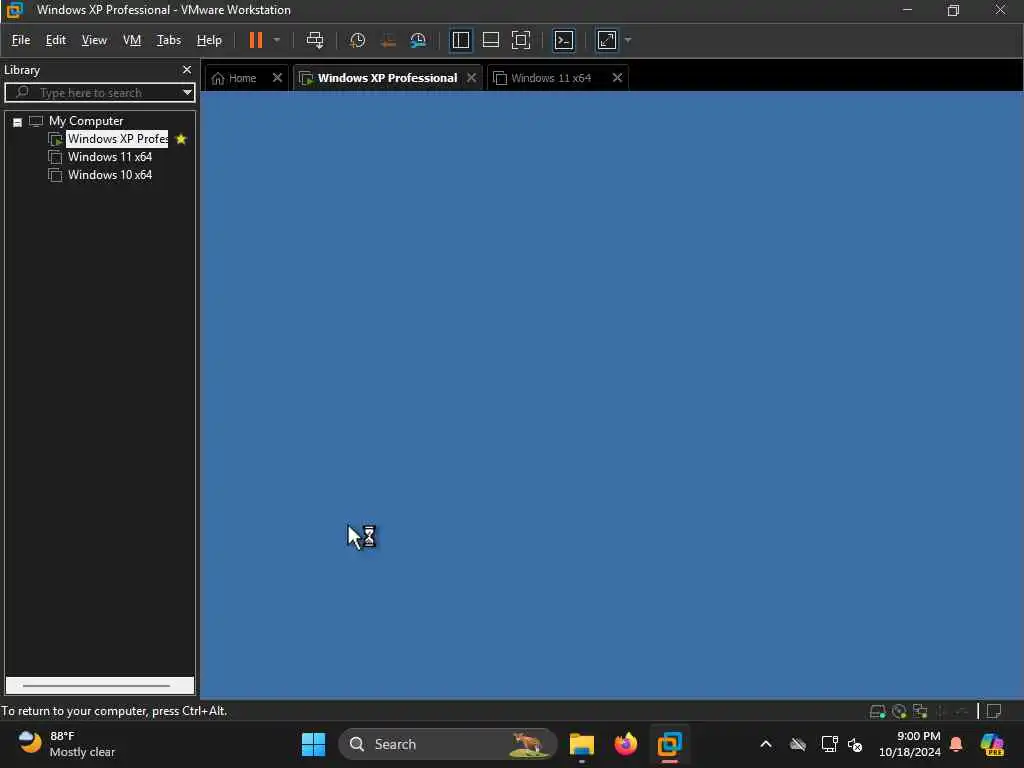Open Firefox from the taskbar
Screen dimensions: 1024x768
pyautogui.click(x=626, y=744)
